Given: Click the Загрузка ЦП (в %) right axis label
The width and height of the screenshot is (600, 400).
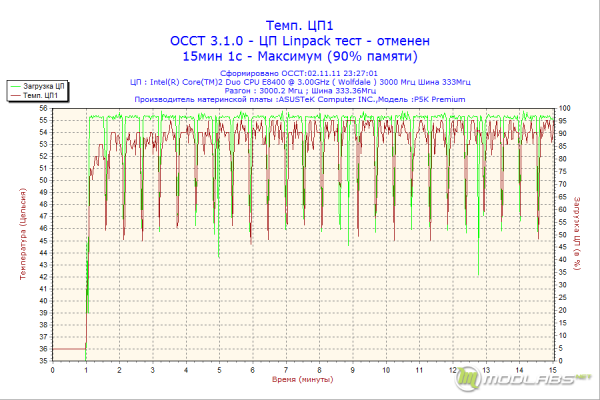Looking at the screenshot, I should (x=577, y=233).
